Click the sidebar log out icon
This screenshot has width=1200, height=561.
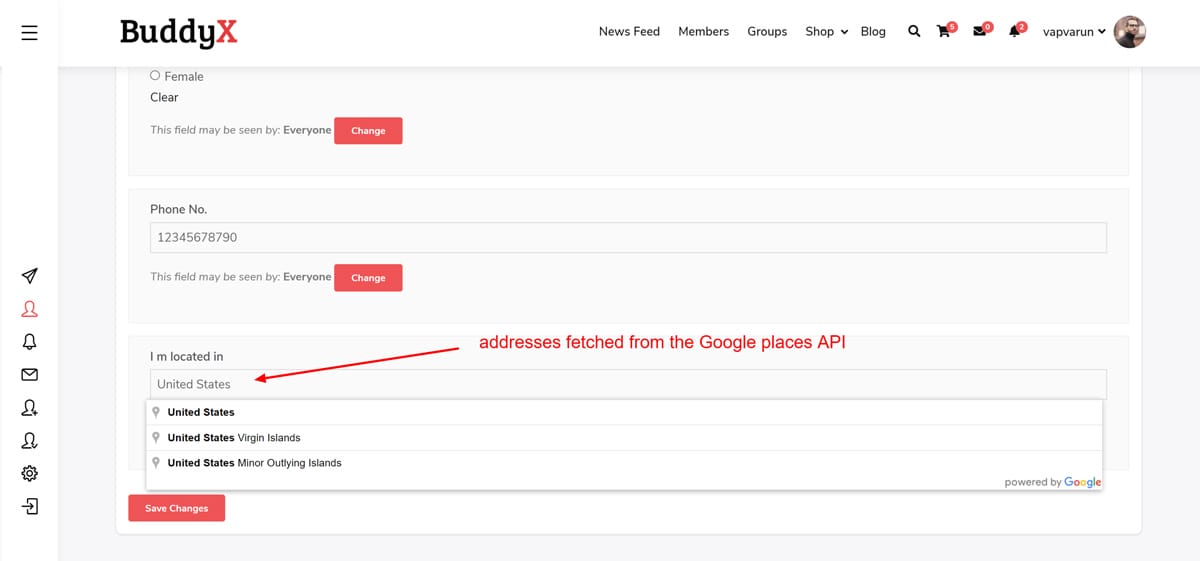29,506
